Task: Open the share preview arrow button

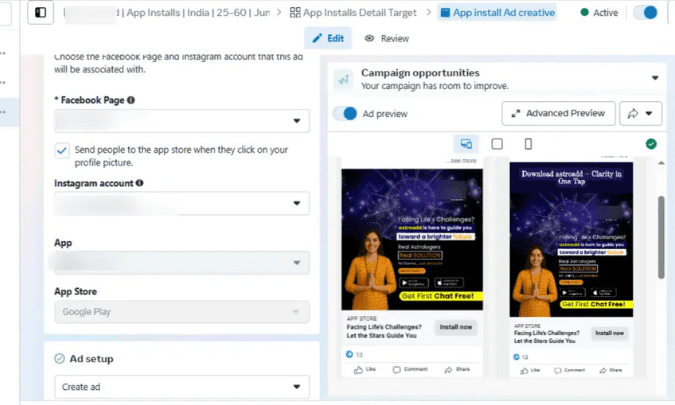Action: (x=641, y=113)
